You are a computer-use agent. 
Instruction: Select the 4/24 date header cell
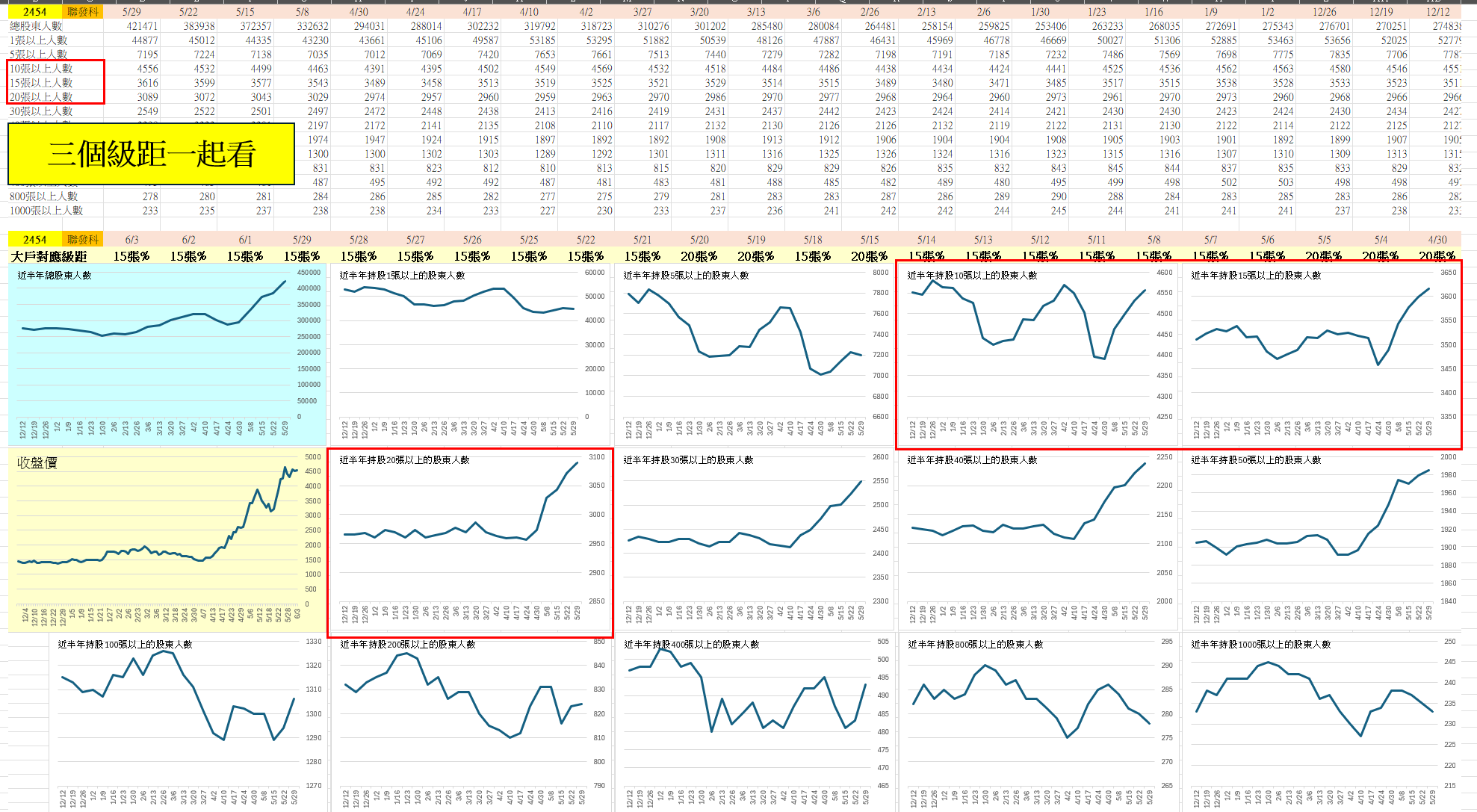[x=415, y=12]
